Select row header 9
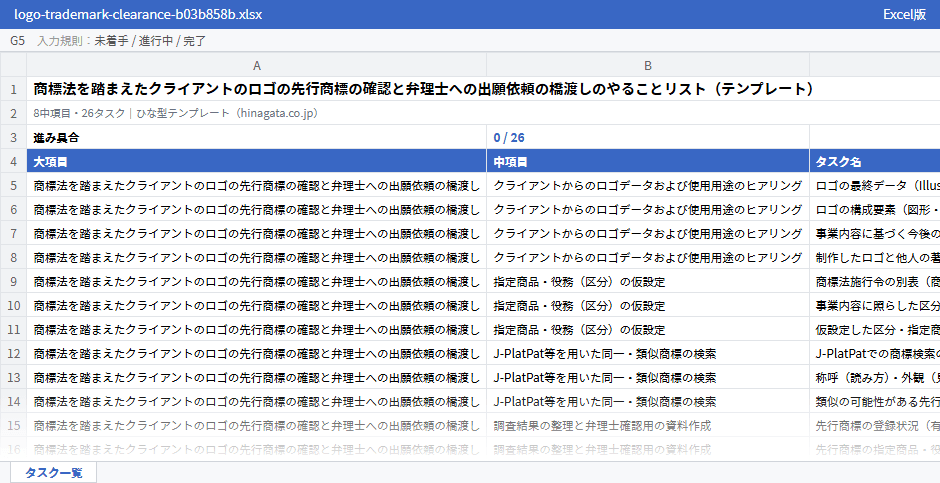This screenshot has height=483, width=940. point(13,281)
